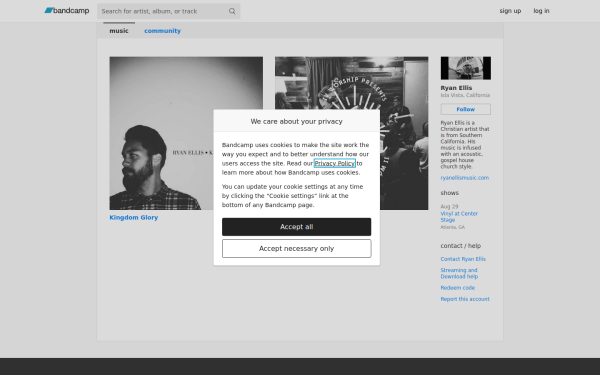Open the Privacy Policy link in dialog

coord(334,163)
